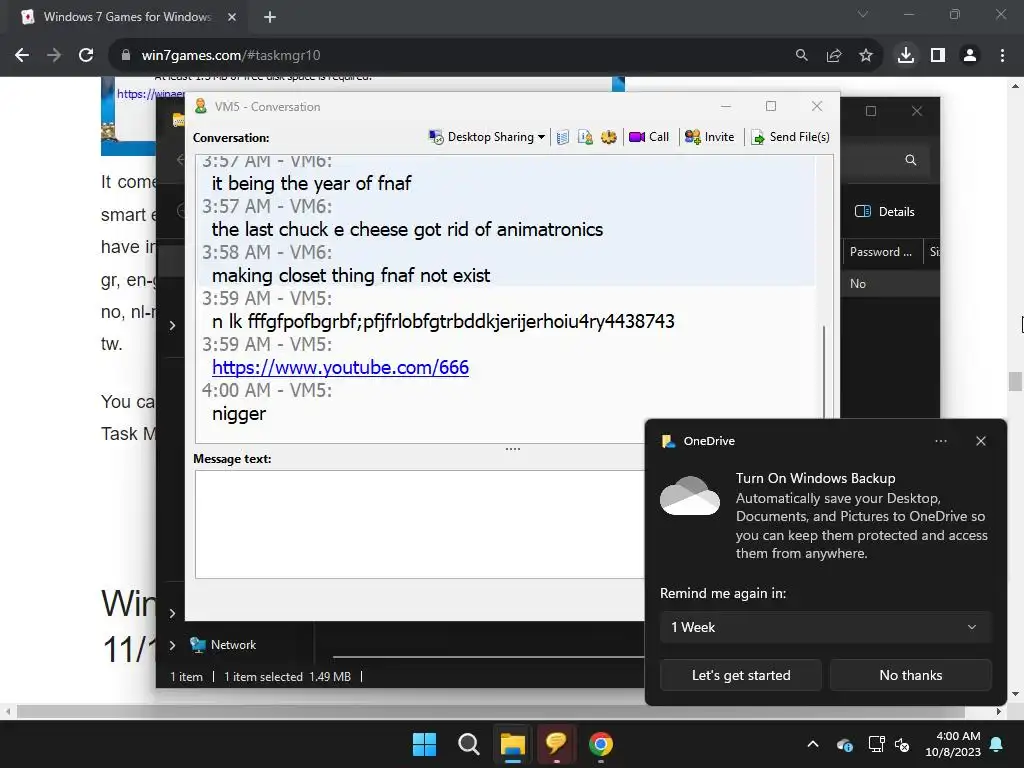Reload the win7games page
The image size is (1024, 768).
pyautogui.click(x=86, y=56)
